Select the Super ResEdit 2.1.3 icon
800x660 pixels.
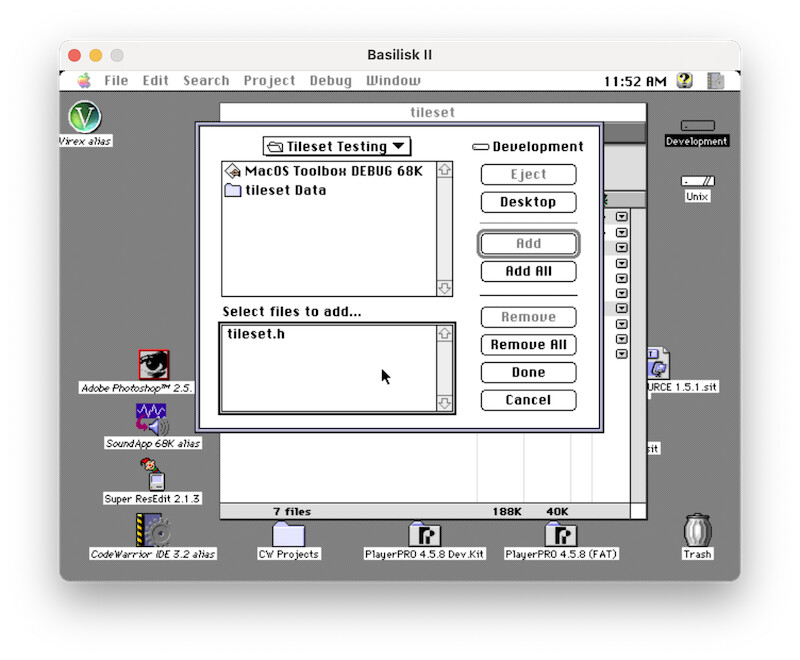(x=152, y=473)
